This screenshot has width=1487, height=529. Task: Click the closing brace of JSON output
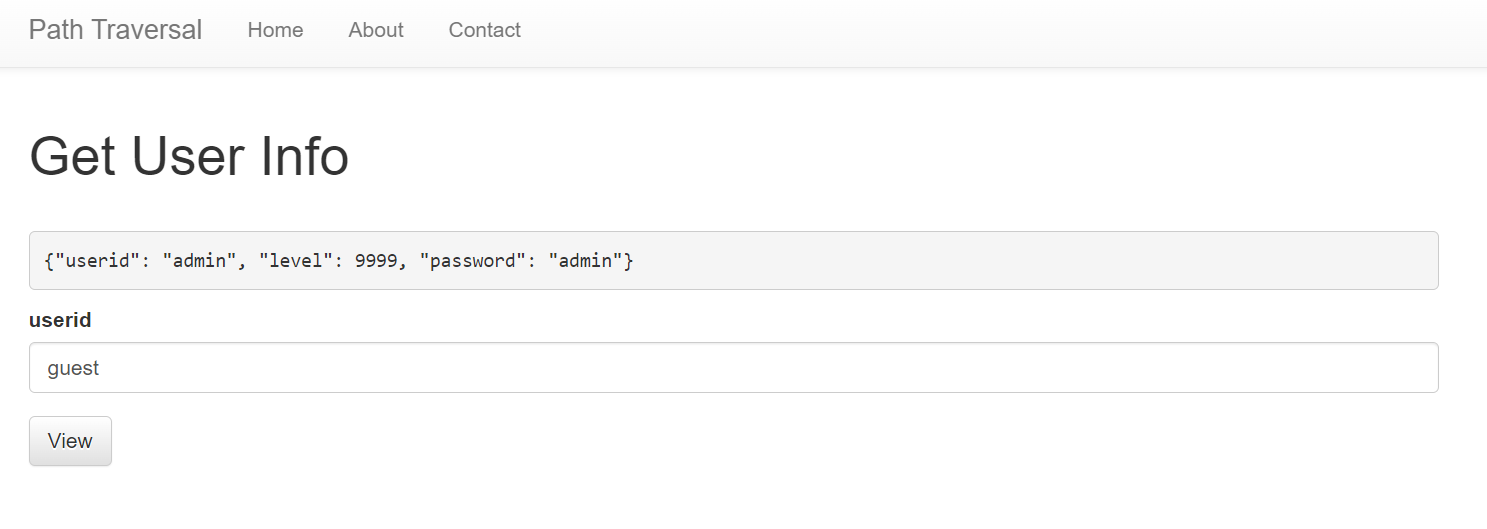point(629,261)
